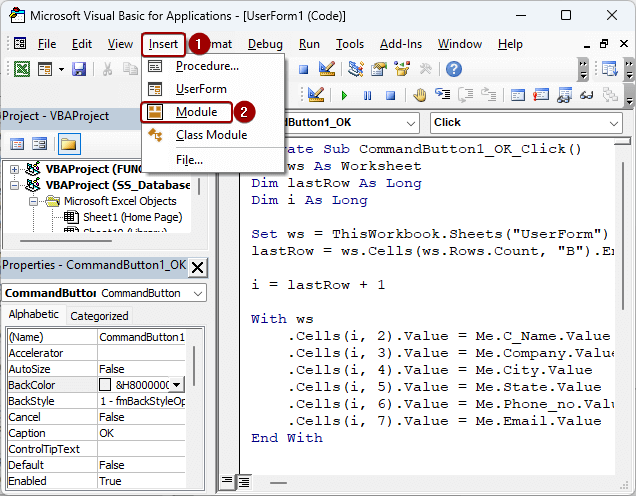Select the Enabled property row
This screenshot has width=636, height=496.
97,481
